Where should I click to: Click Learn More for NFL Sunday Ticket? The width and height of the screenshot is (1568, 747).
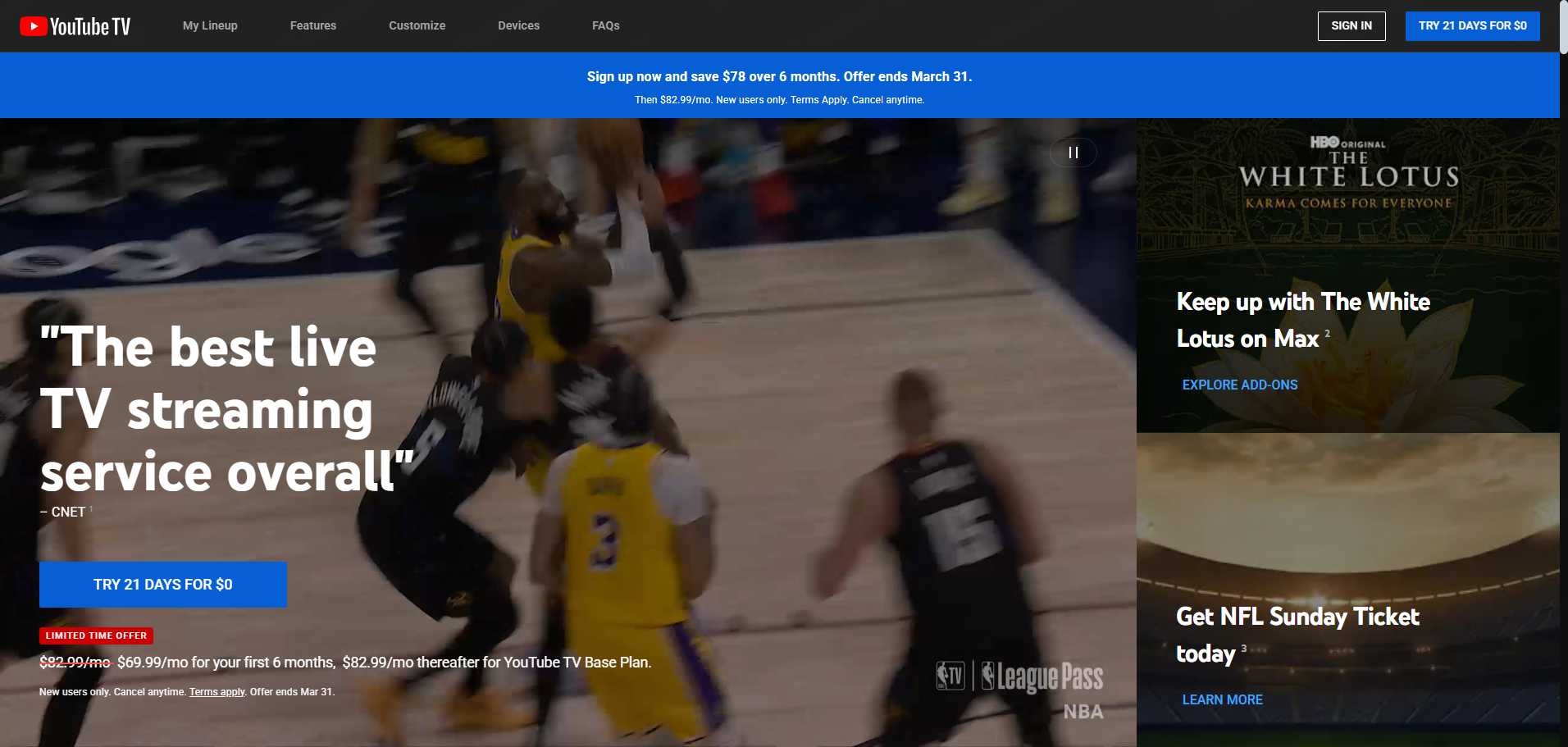1222,699
